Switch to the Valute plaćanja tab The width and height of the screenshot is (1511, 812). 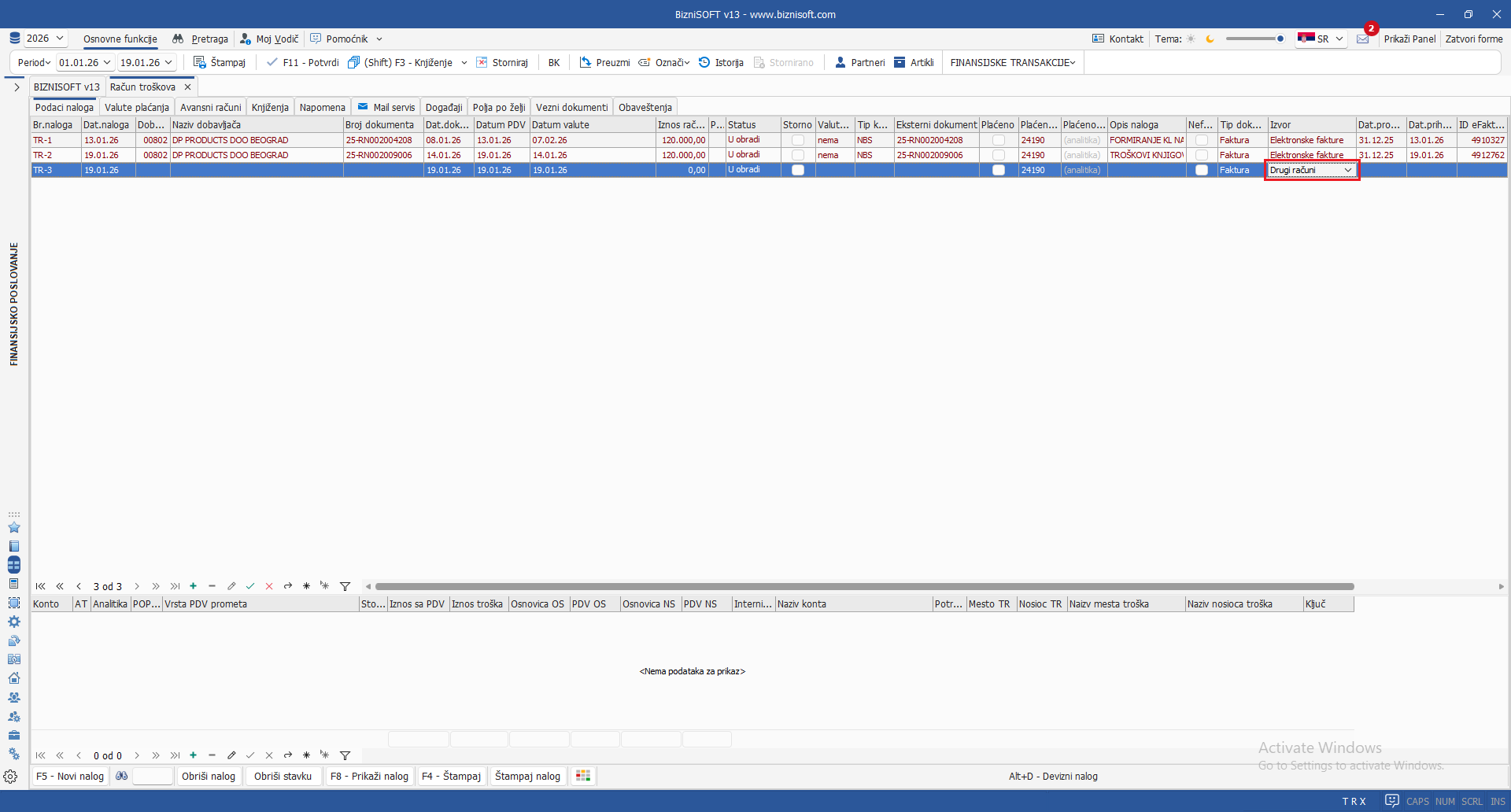(x=137, y=108)
